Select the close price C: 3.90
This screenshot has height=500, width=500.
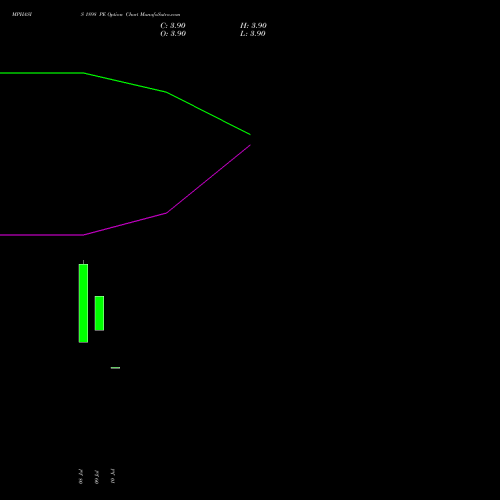point(173,26)
